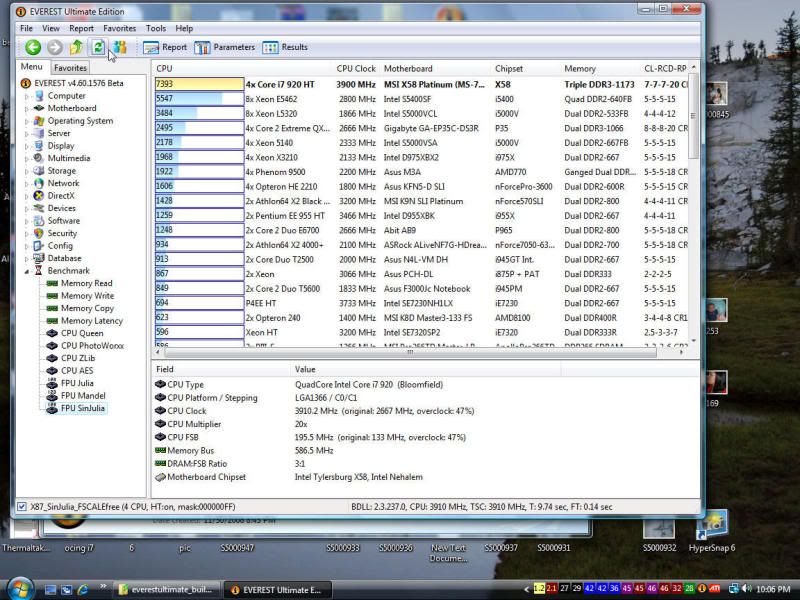Open the View menu
The height and width of the screenshot is (600, 800).
tap(51, 29)
